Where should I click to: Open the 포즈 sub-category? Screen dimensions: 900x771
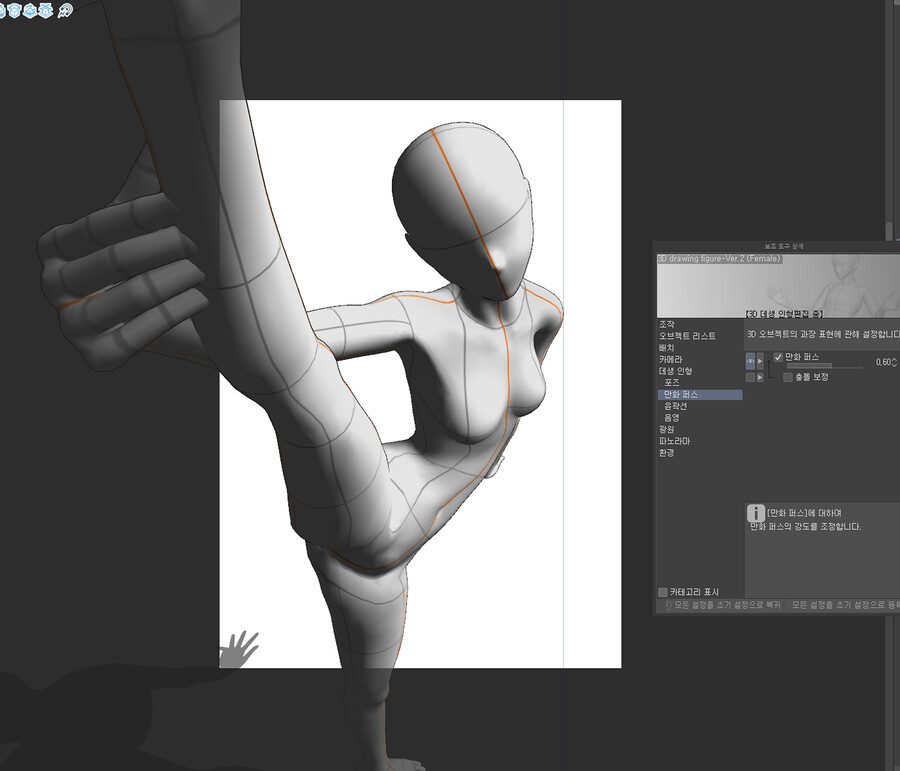[x=672, y=383]
